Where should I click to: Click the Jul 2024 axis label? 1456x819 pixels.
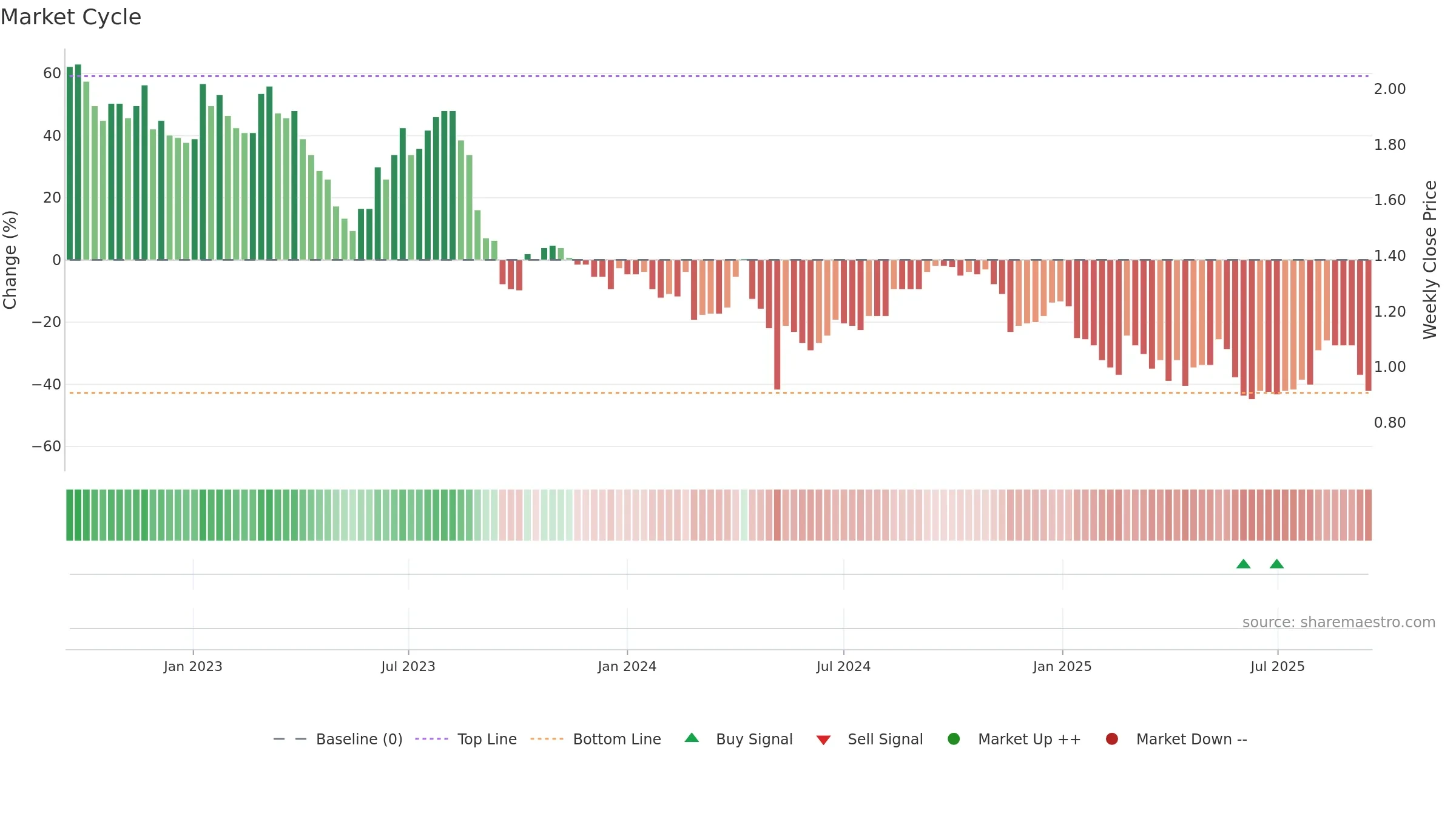(843, 666)
